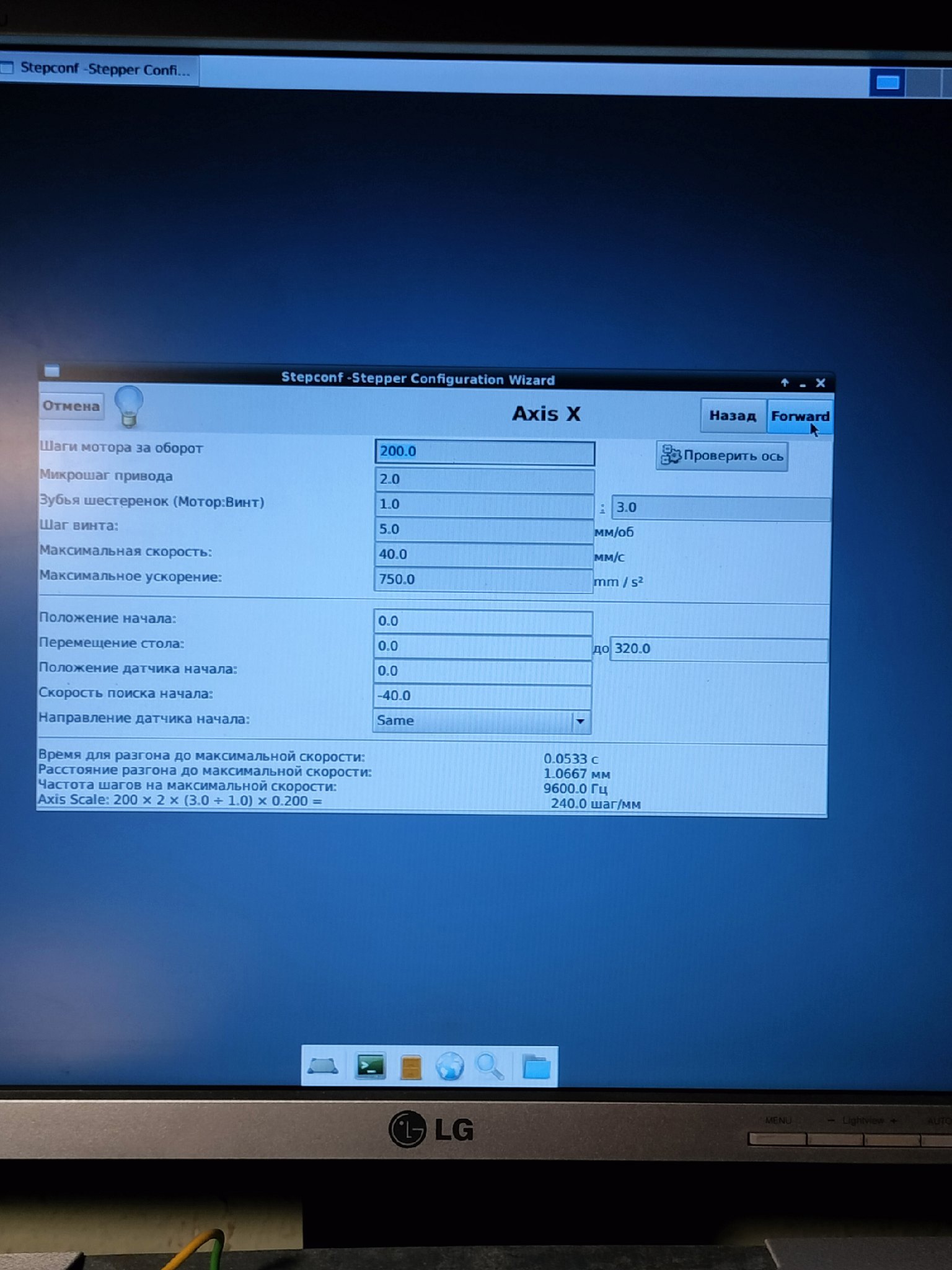Screen dimensions: 952x1270
Task: Click the Шаг винта field 5.0
Action: click(484, 530)
